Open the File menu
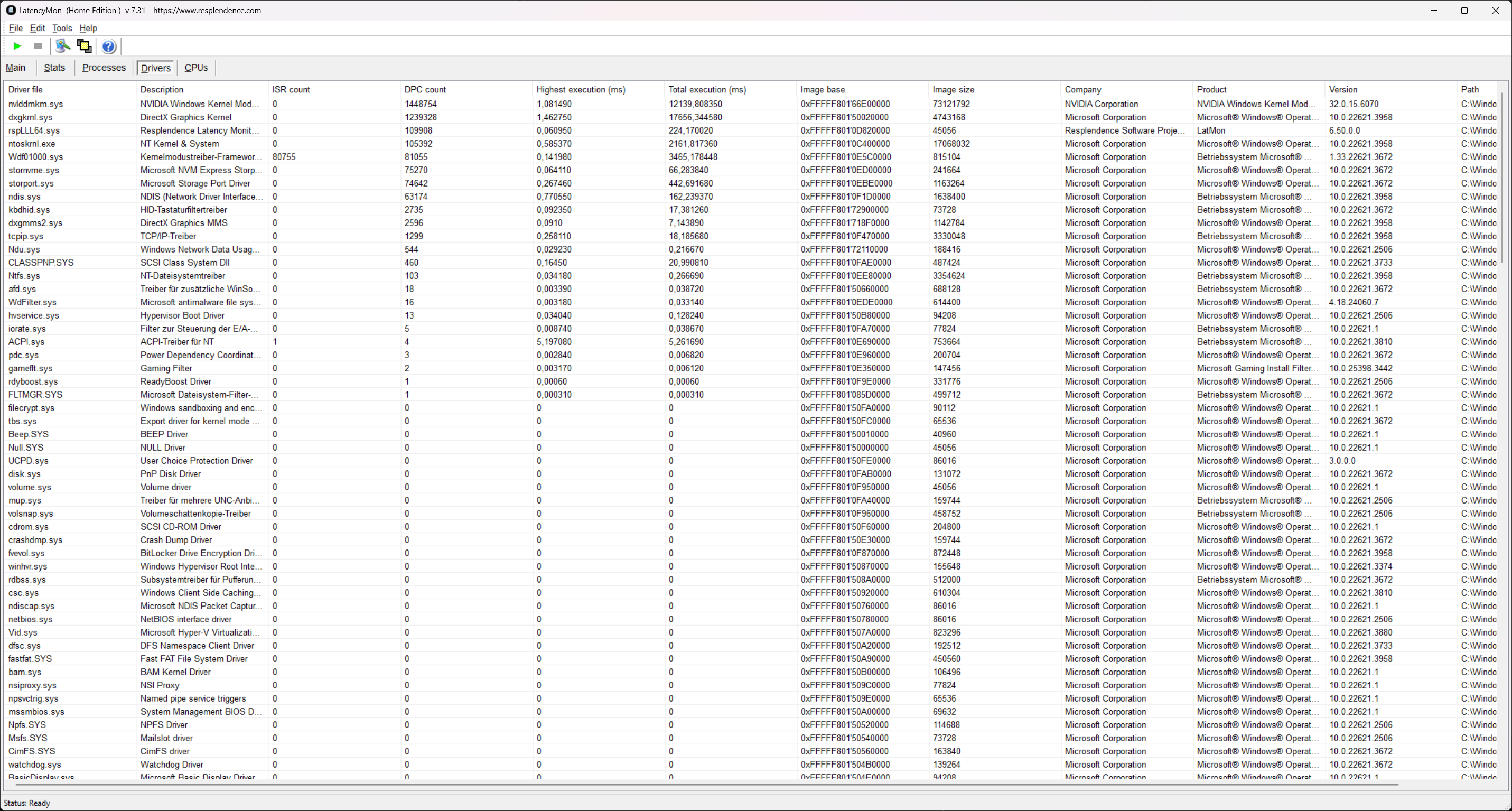The width and height of the screenshot is (1512, 811). pos(15,28)
